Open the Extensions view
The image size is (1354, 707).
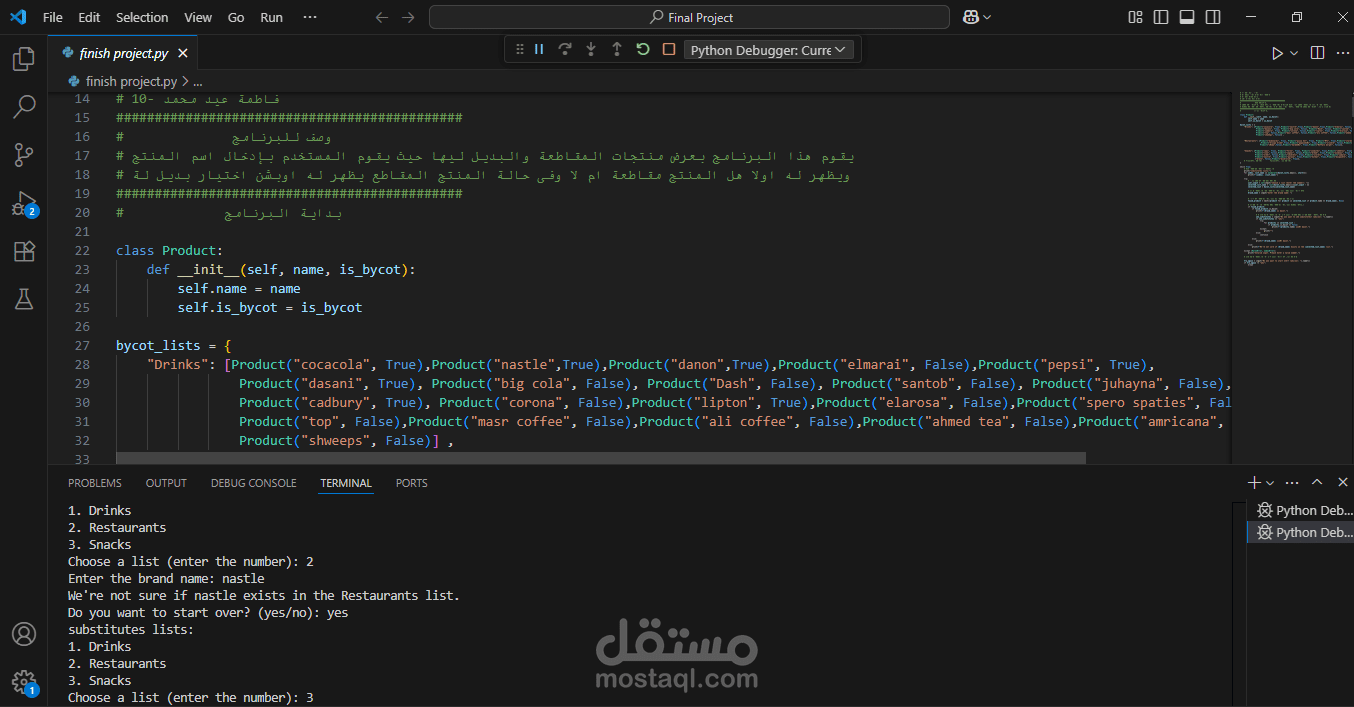(x=24, y=251)
